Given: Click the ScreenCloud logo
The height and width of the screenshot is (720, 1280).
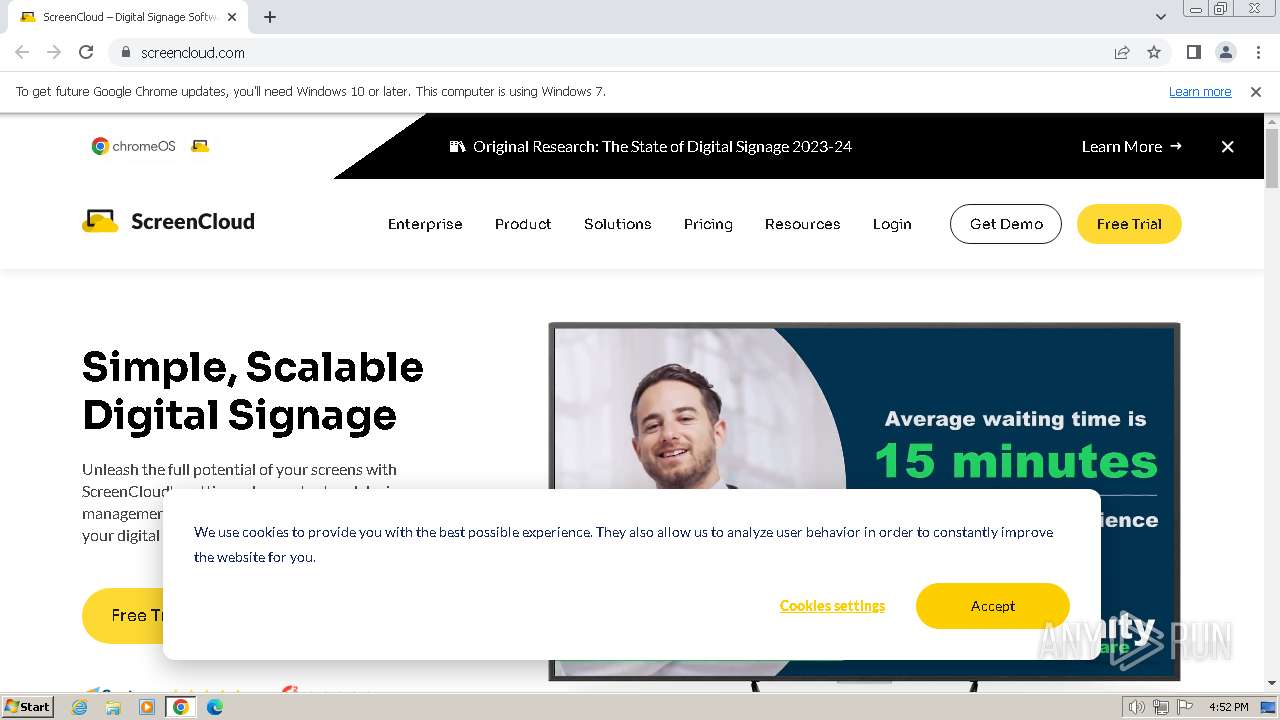Looking at the screenshot, I should coord(168,221).
